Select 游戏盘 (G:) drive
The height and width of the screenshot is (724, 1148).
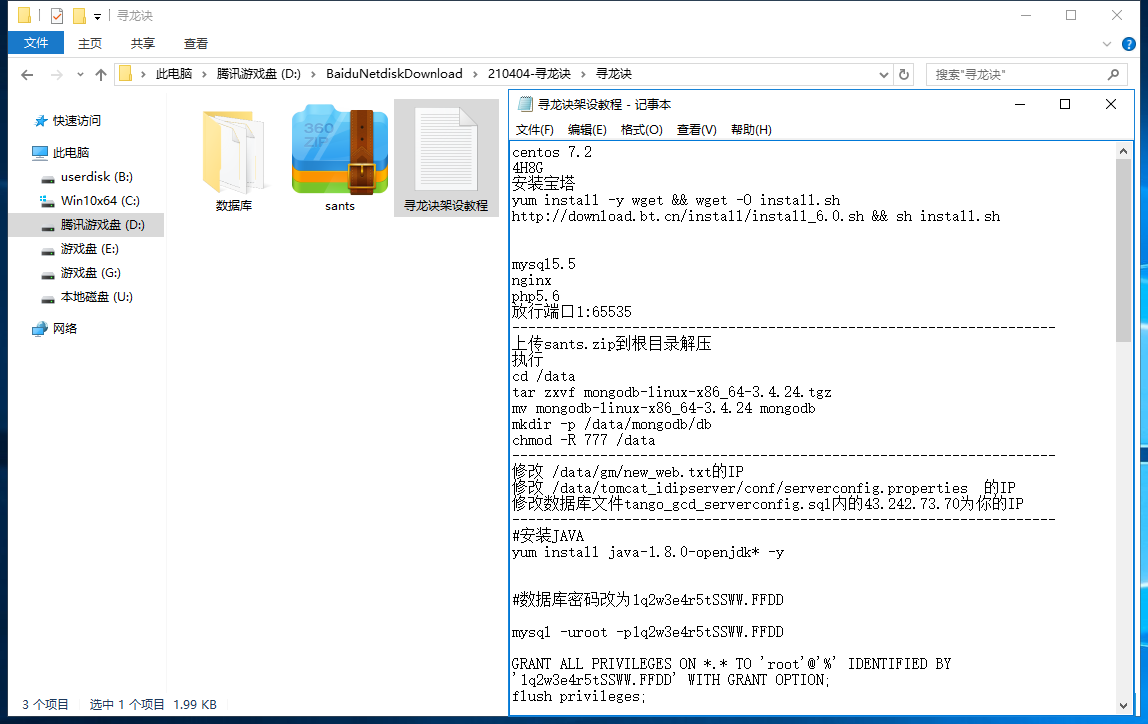(90, 273)
